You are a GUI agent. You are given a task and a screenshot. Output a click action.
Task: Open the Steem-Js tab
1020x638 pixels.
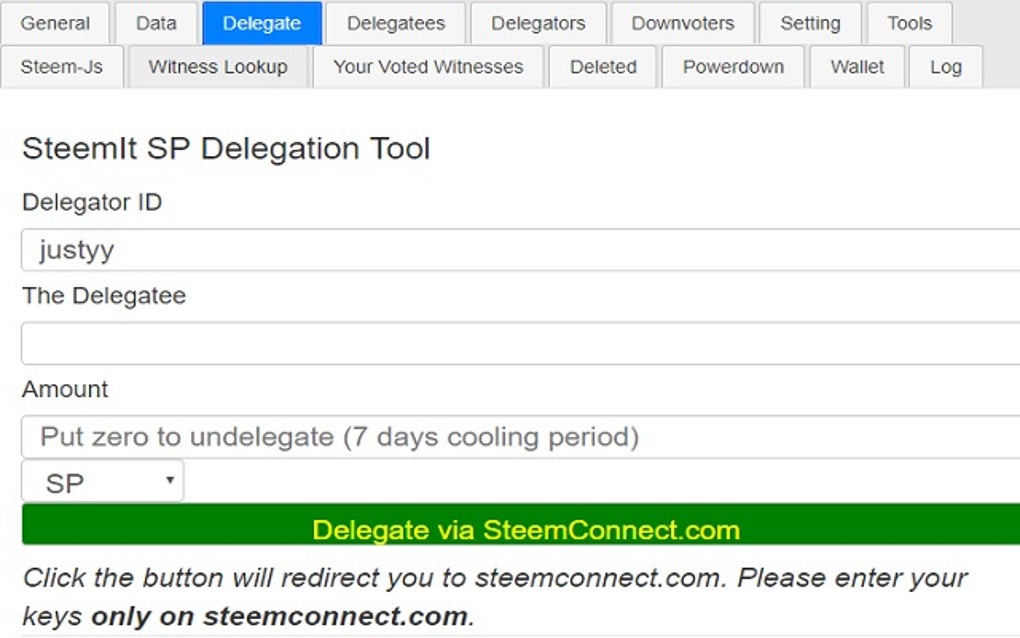tap(63, 66)
